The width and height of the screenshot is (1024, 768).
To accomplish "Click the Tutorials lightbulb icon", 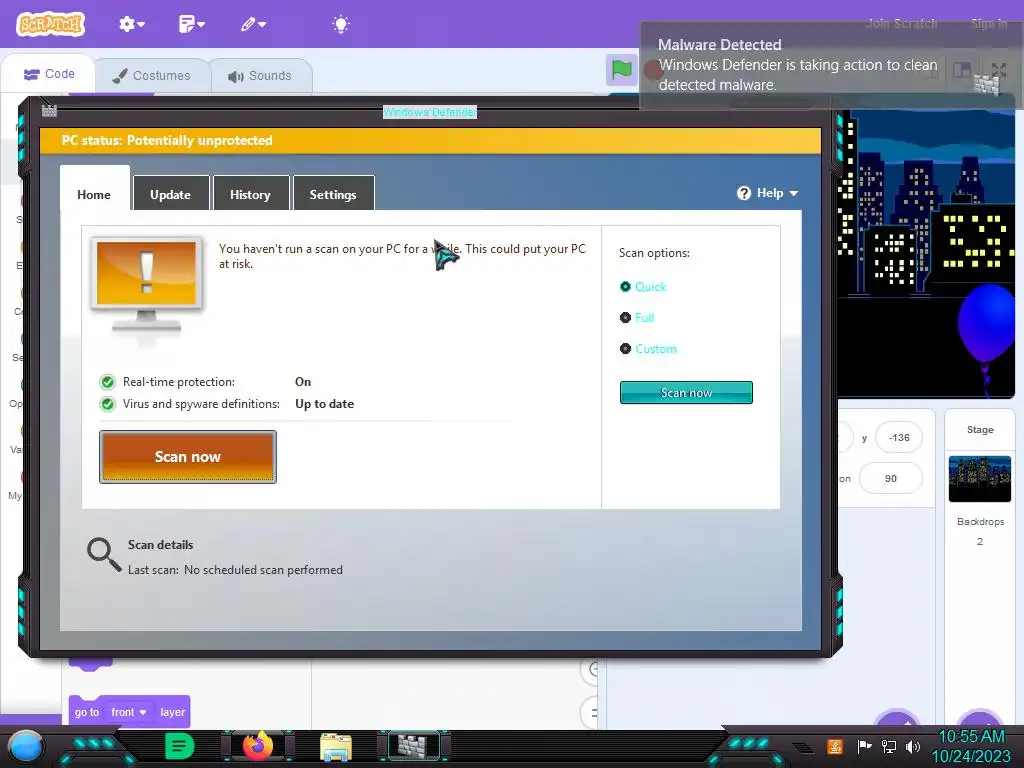I will (x=340, y=25).
